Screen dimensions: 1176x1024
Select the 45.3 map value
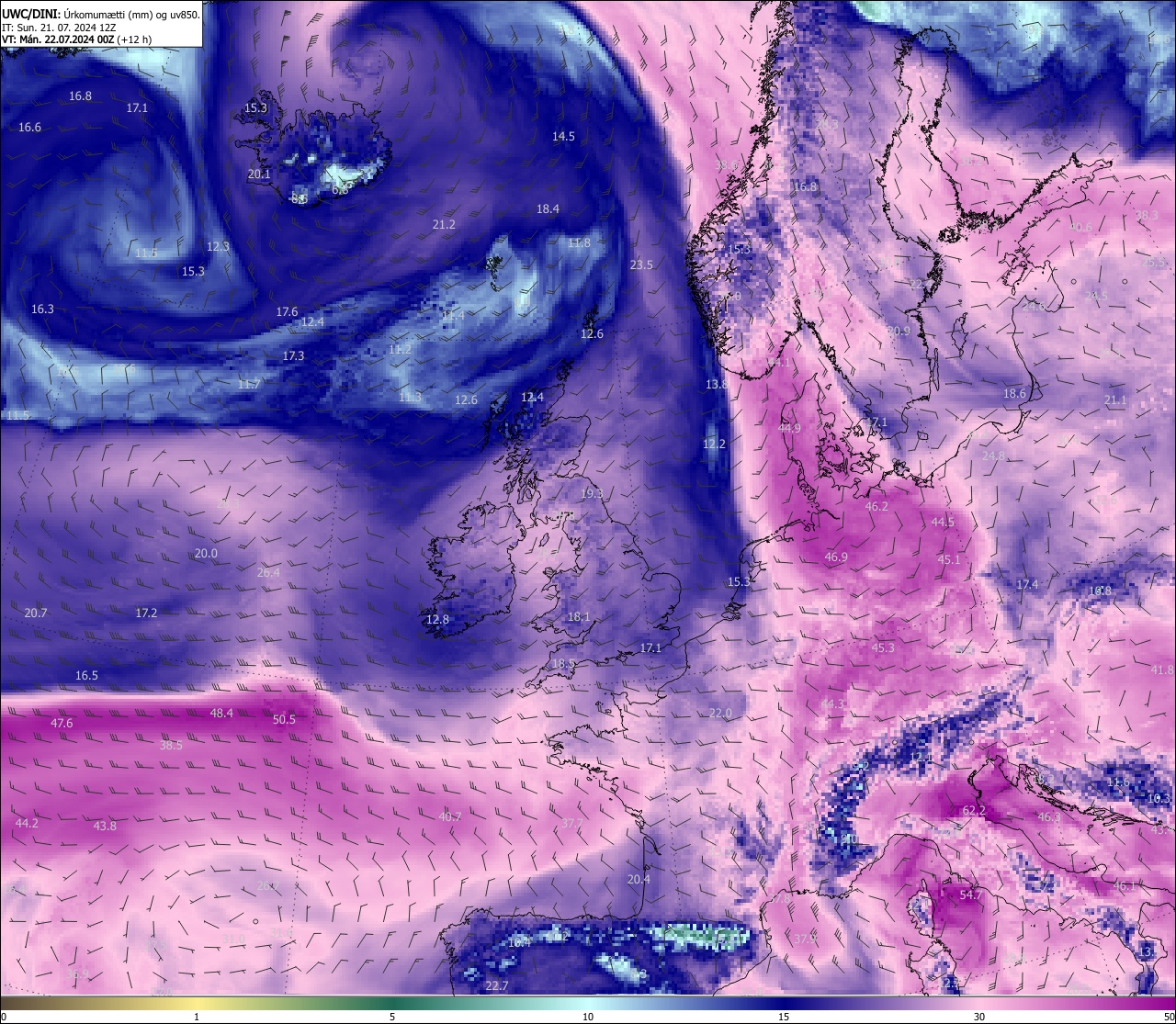point(883,648)
